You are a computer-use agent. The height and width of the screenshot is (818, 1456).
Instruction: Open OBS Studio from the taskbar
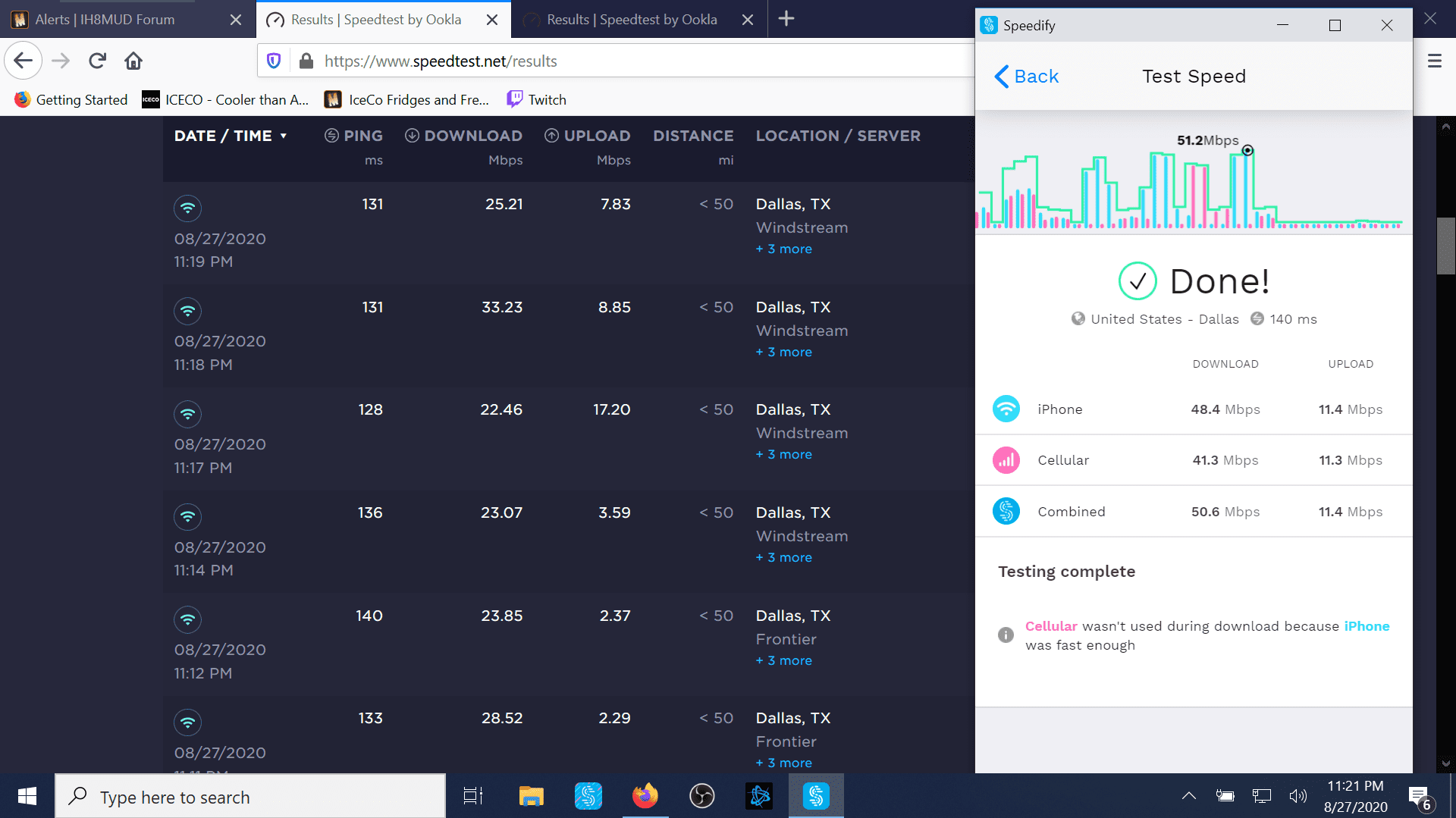[x=702, y=796]
